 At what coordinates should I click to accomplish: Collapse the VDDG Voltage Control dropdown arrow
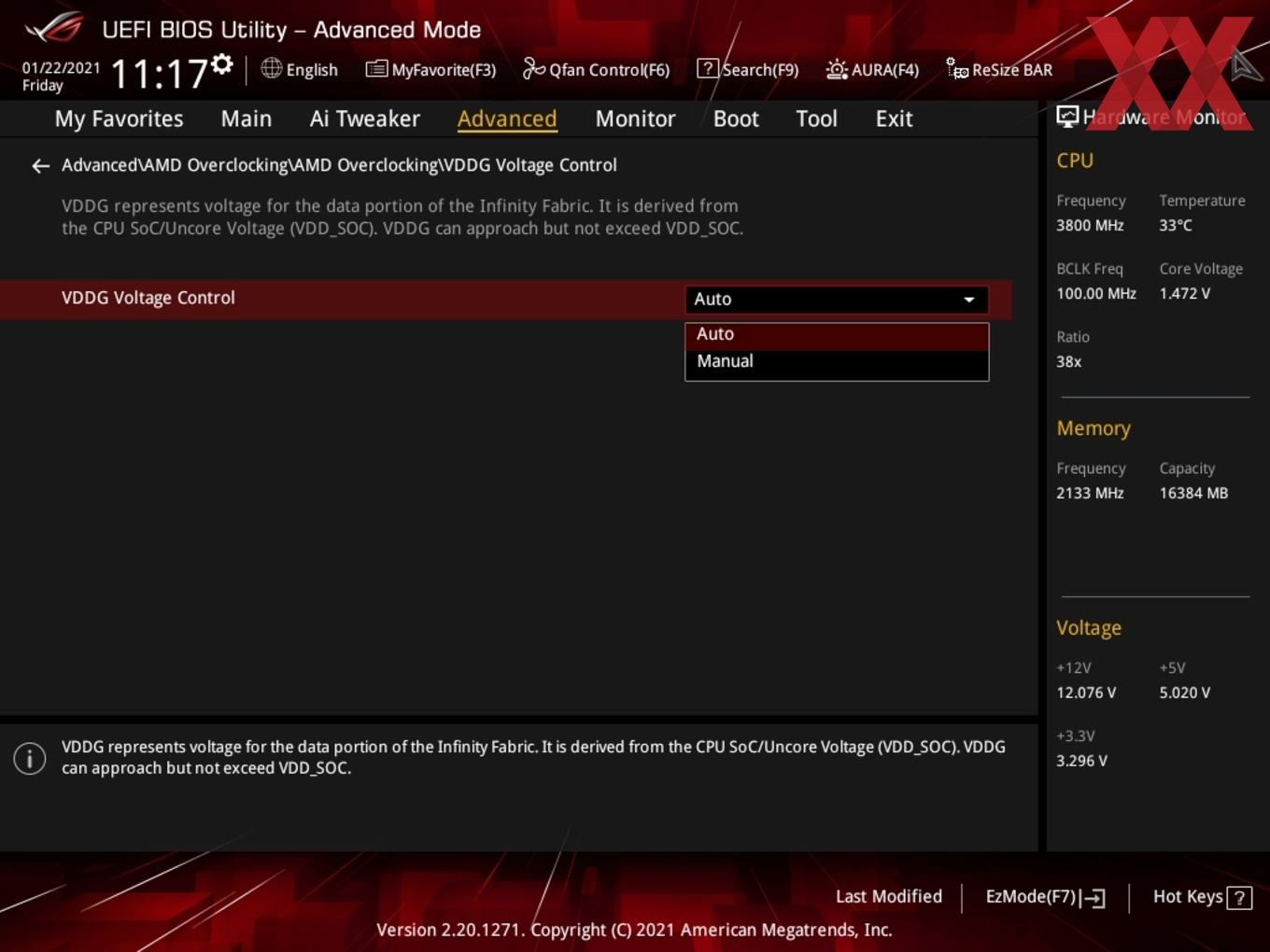(969, 300)
